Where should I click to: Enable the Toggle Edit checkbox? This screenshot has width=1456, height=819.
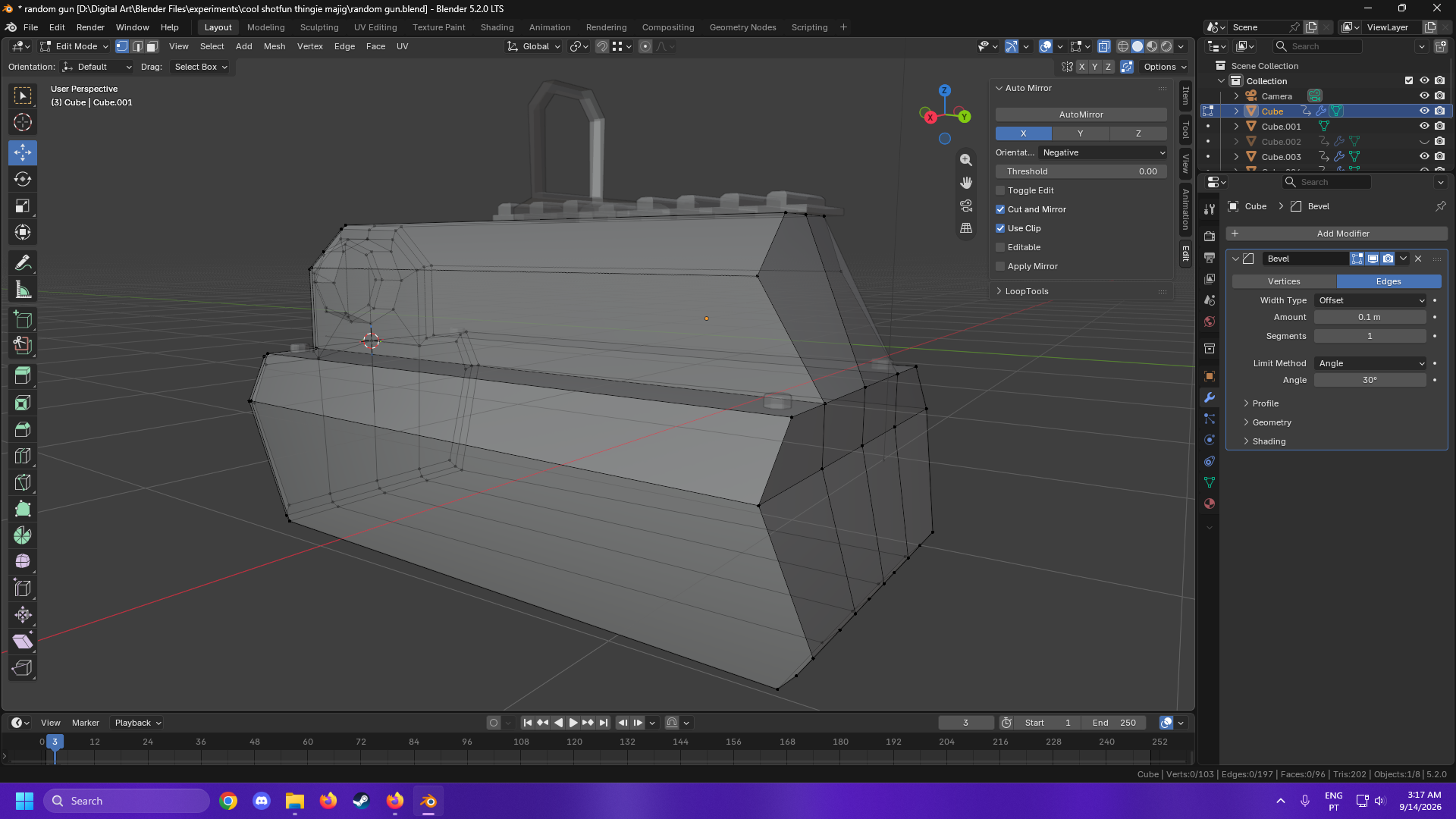click(x=1000, y=190)
